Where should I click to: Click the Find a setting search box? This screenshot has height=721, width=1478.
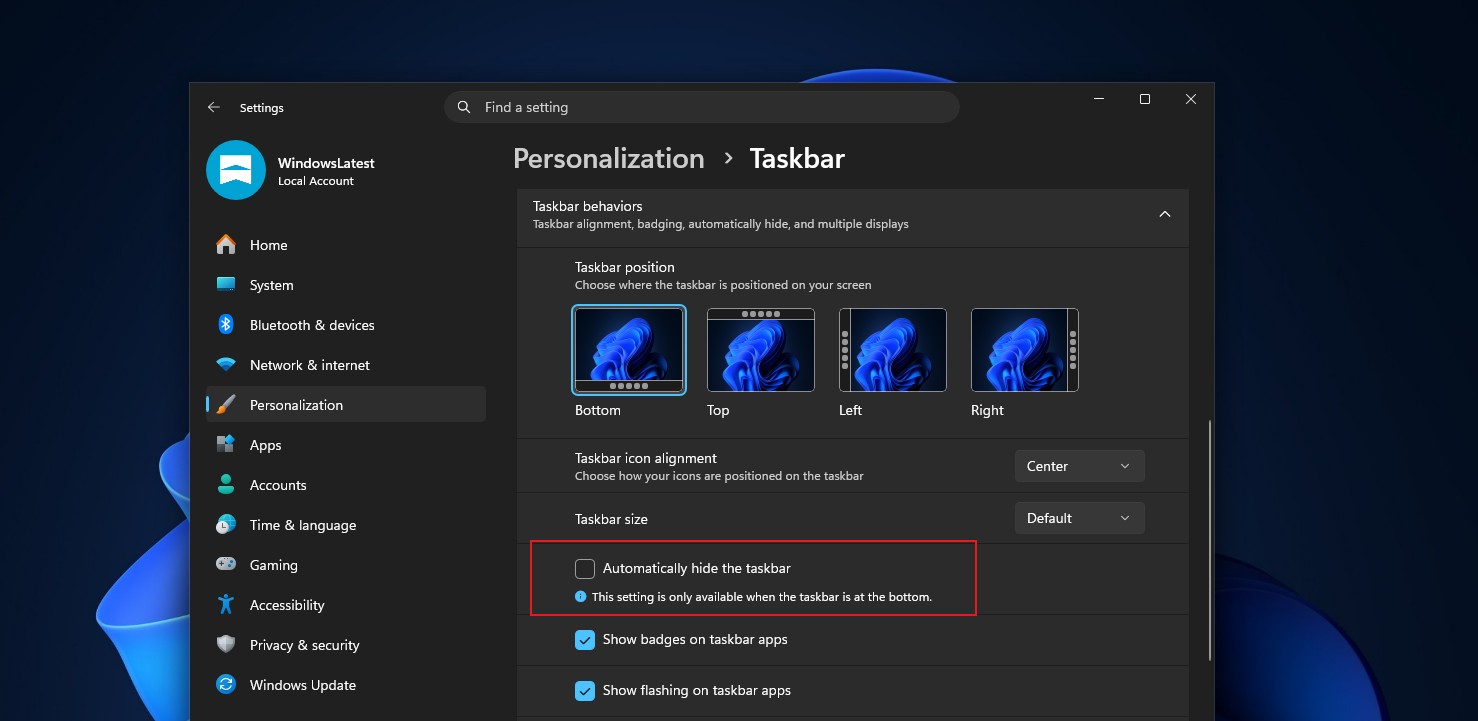701,107
